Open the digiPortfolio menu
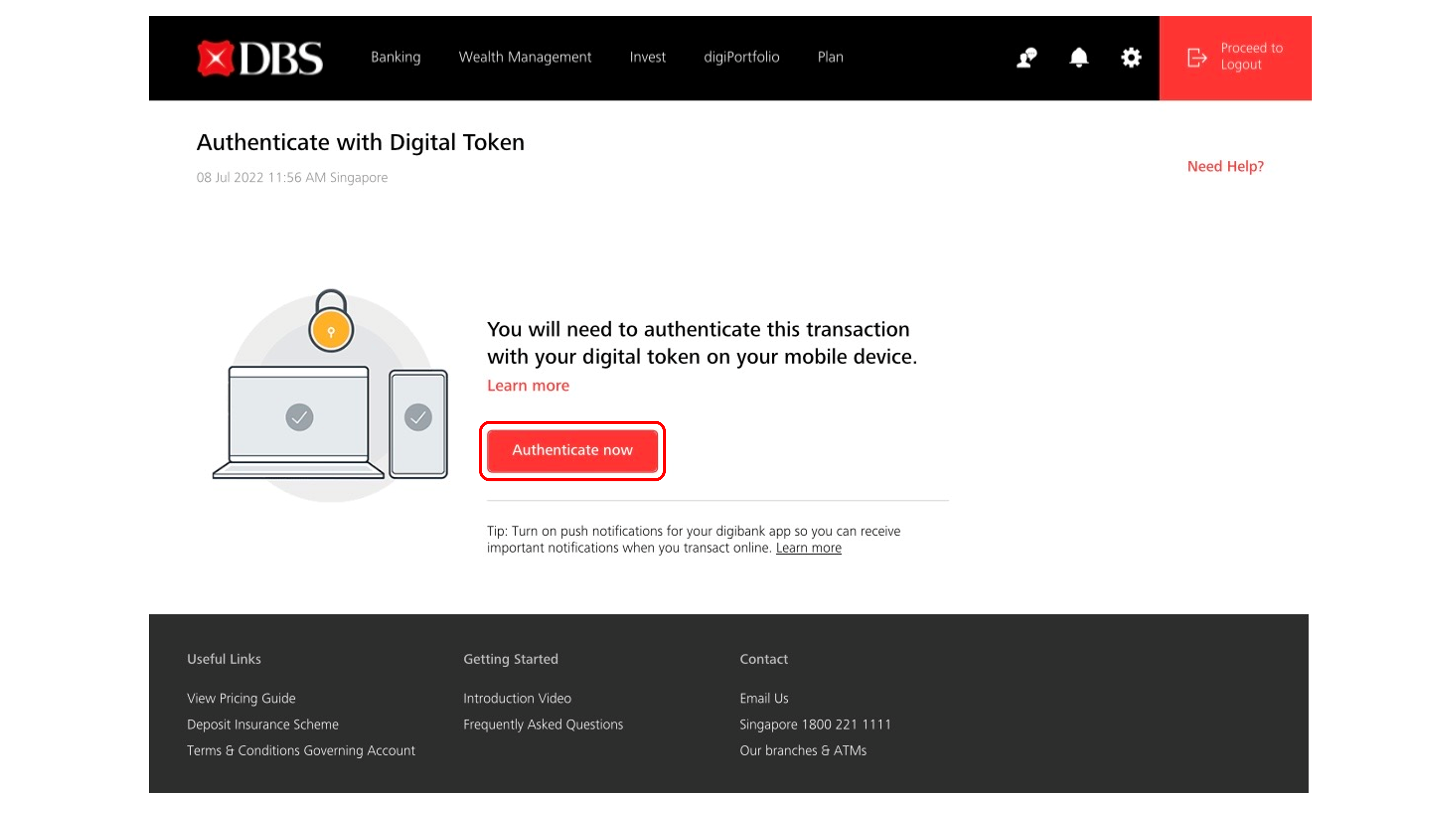Viewport: 1456px width, 839px height. tap(741, 57)
